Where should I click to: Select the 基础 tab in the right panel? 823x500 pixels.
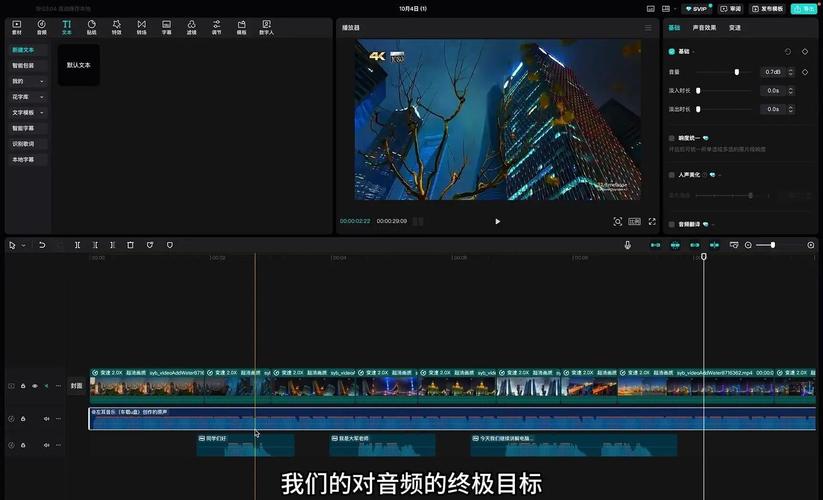pyautogui.click(x=674, y=28)
